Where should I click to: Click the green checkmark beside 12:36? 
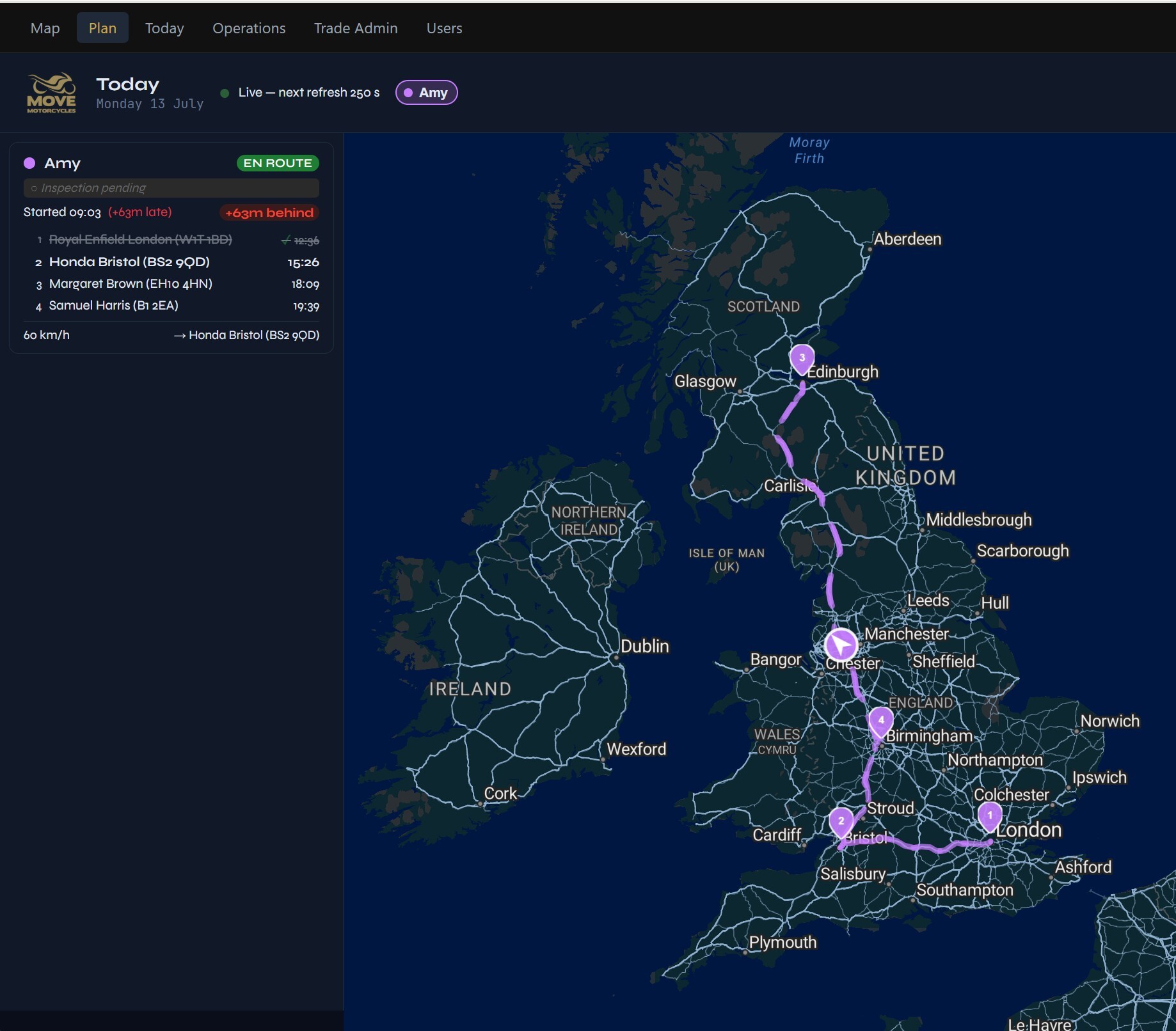(x=286, y=240)
